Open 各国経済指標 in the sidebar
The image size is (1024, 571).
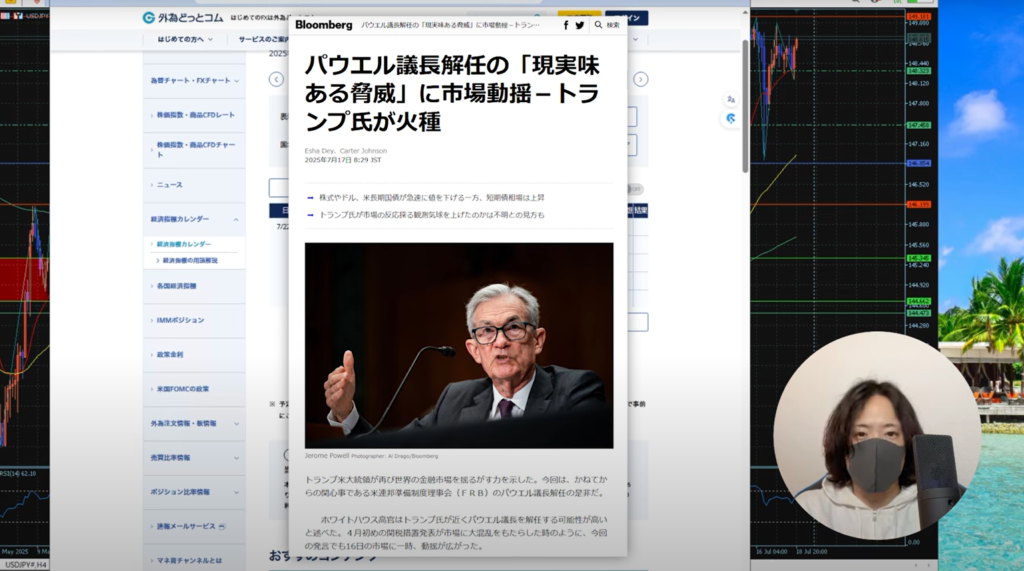click(194, 286)
